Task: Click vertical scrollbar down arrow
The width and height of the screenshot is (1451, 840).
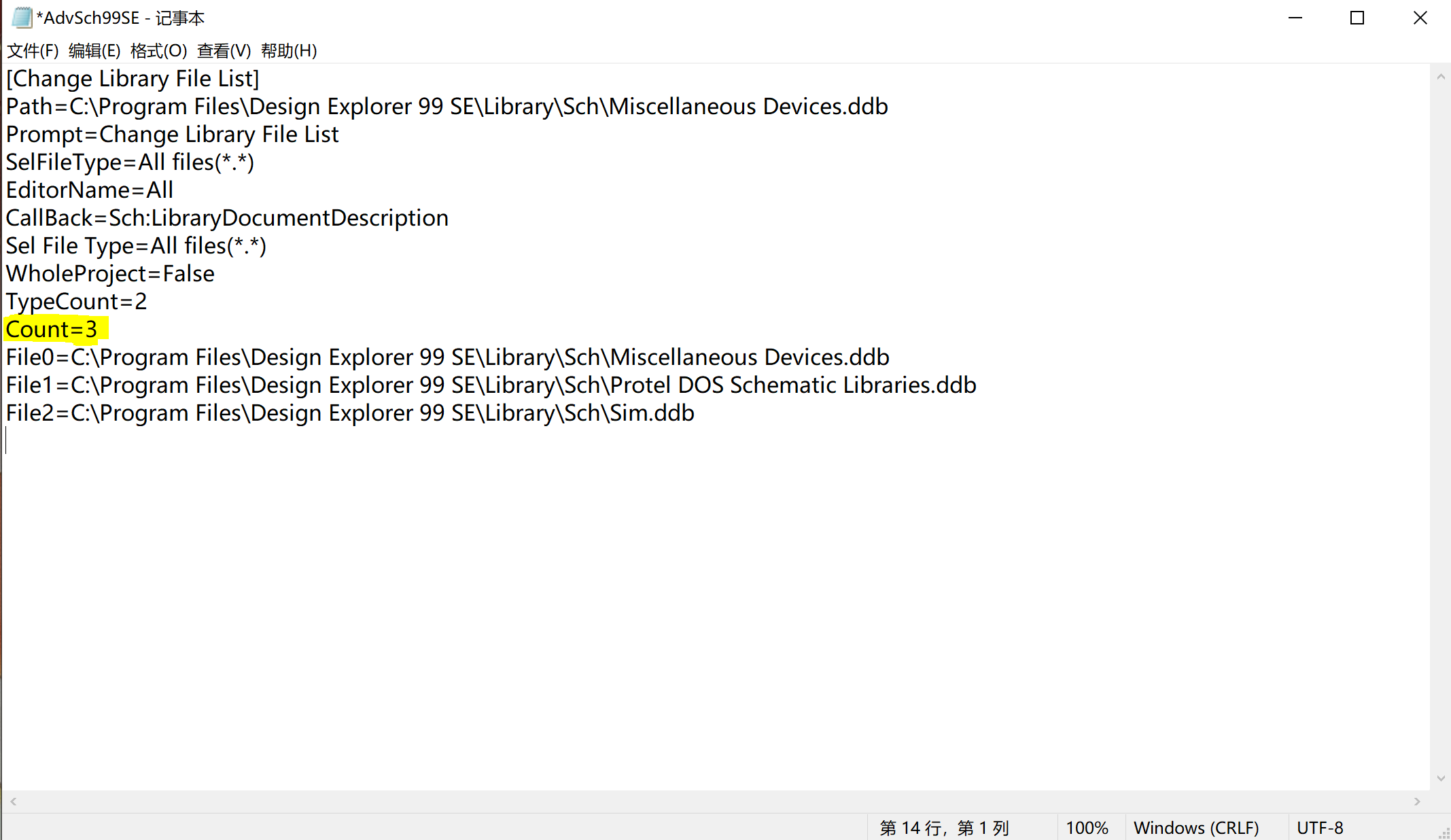Action: pos(1440,779)
